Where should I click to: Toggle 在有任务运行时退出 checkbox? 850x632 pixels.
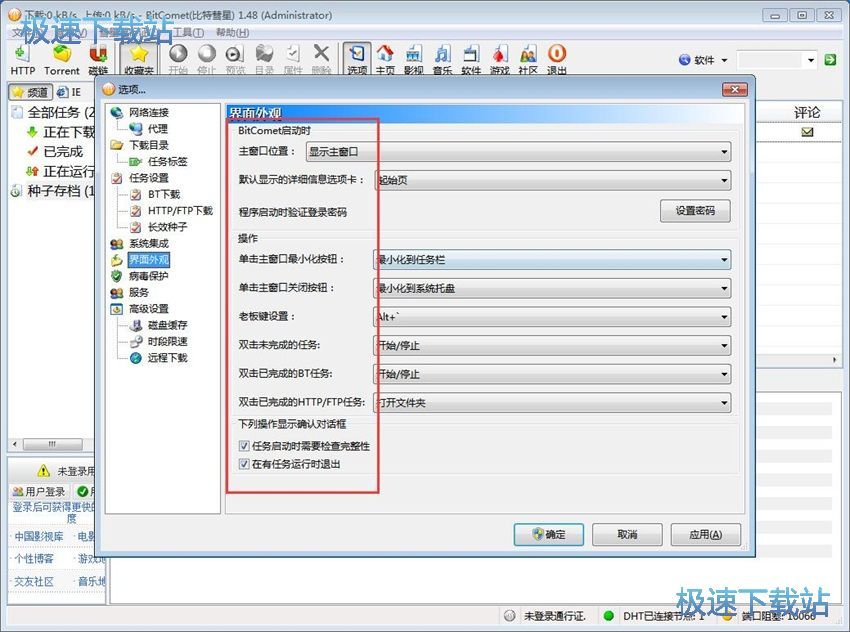tap(244, 464)
